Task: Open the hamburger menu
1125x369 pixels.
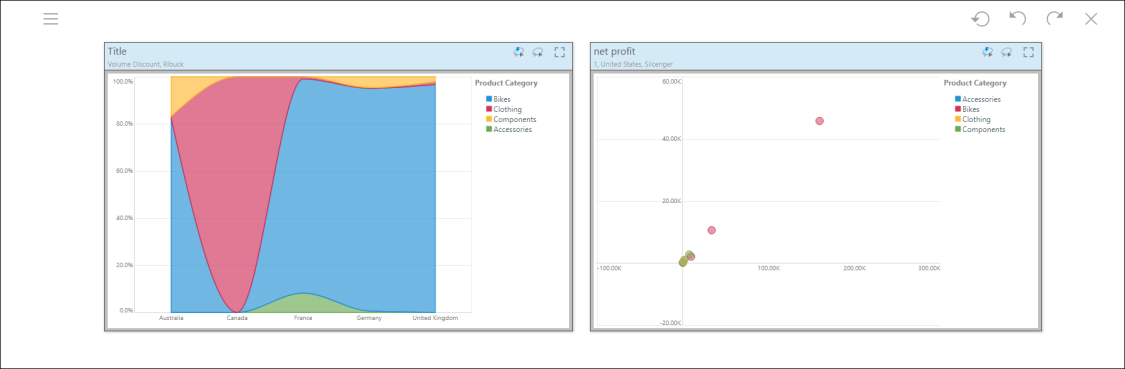Action: (x=50, y=19)
